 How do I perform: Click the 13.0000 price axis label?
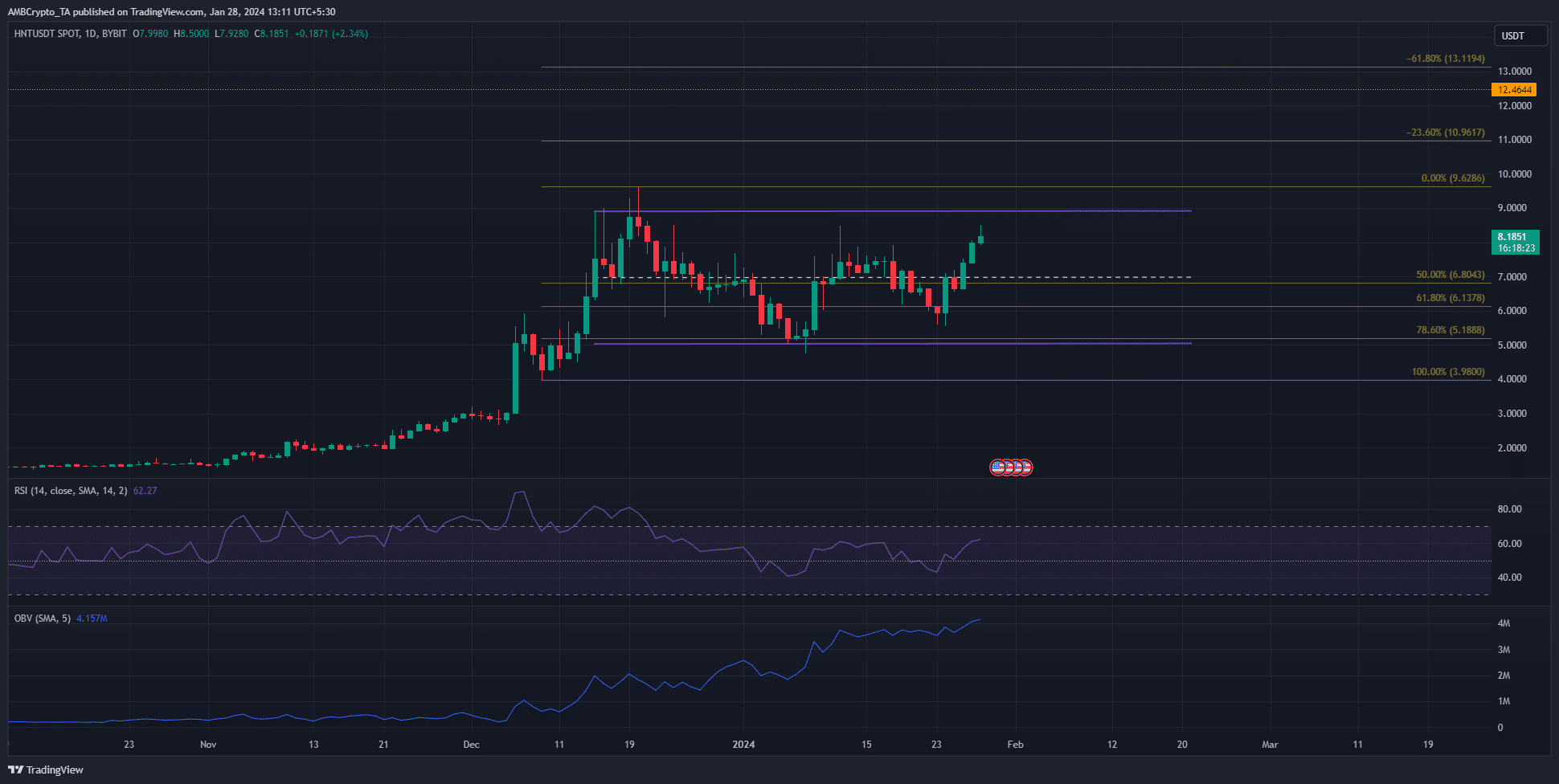(x=1515, y=71)
